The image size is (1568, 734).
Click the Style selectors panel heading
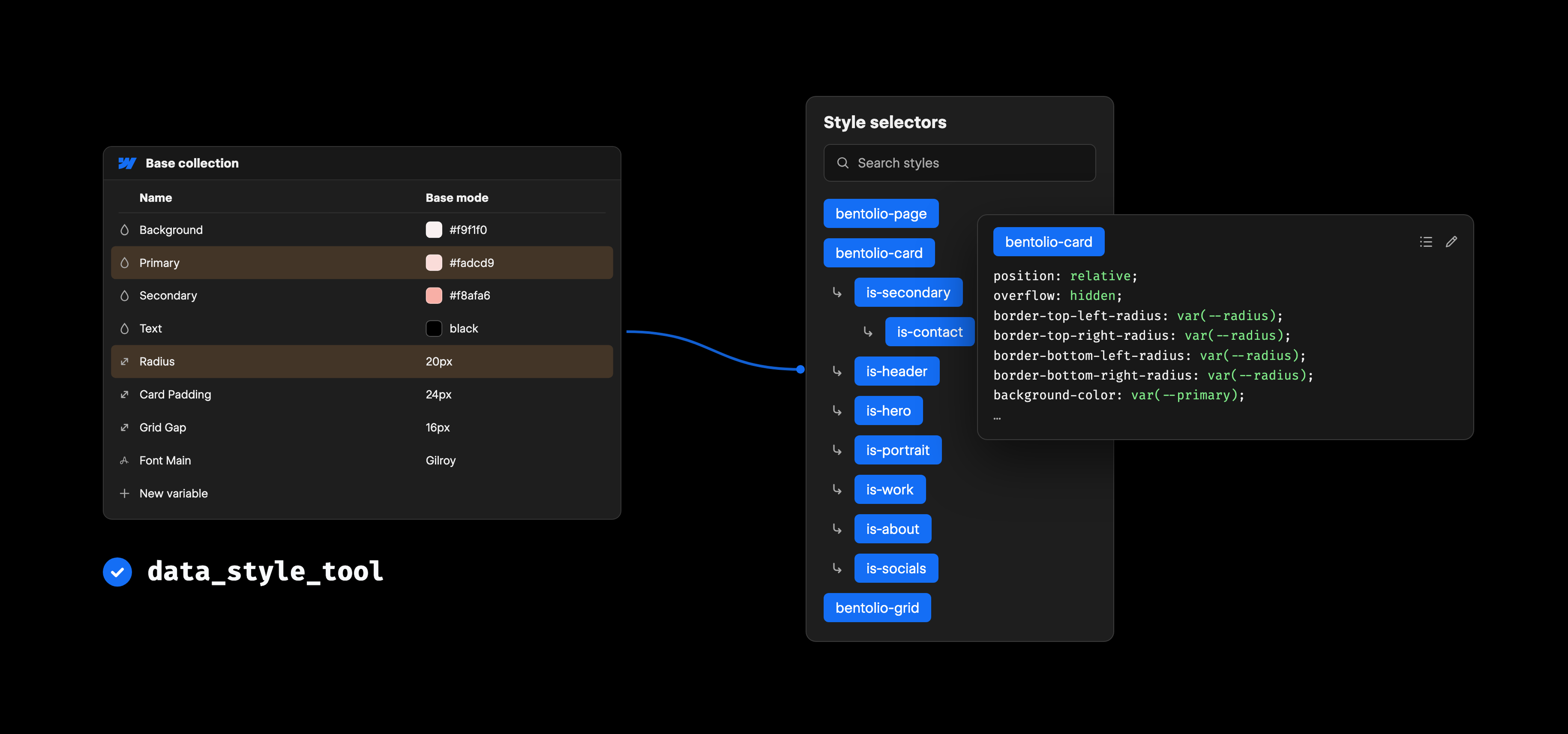coord(885,123)
